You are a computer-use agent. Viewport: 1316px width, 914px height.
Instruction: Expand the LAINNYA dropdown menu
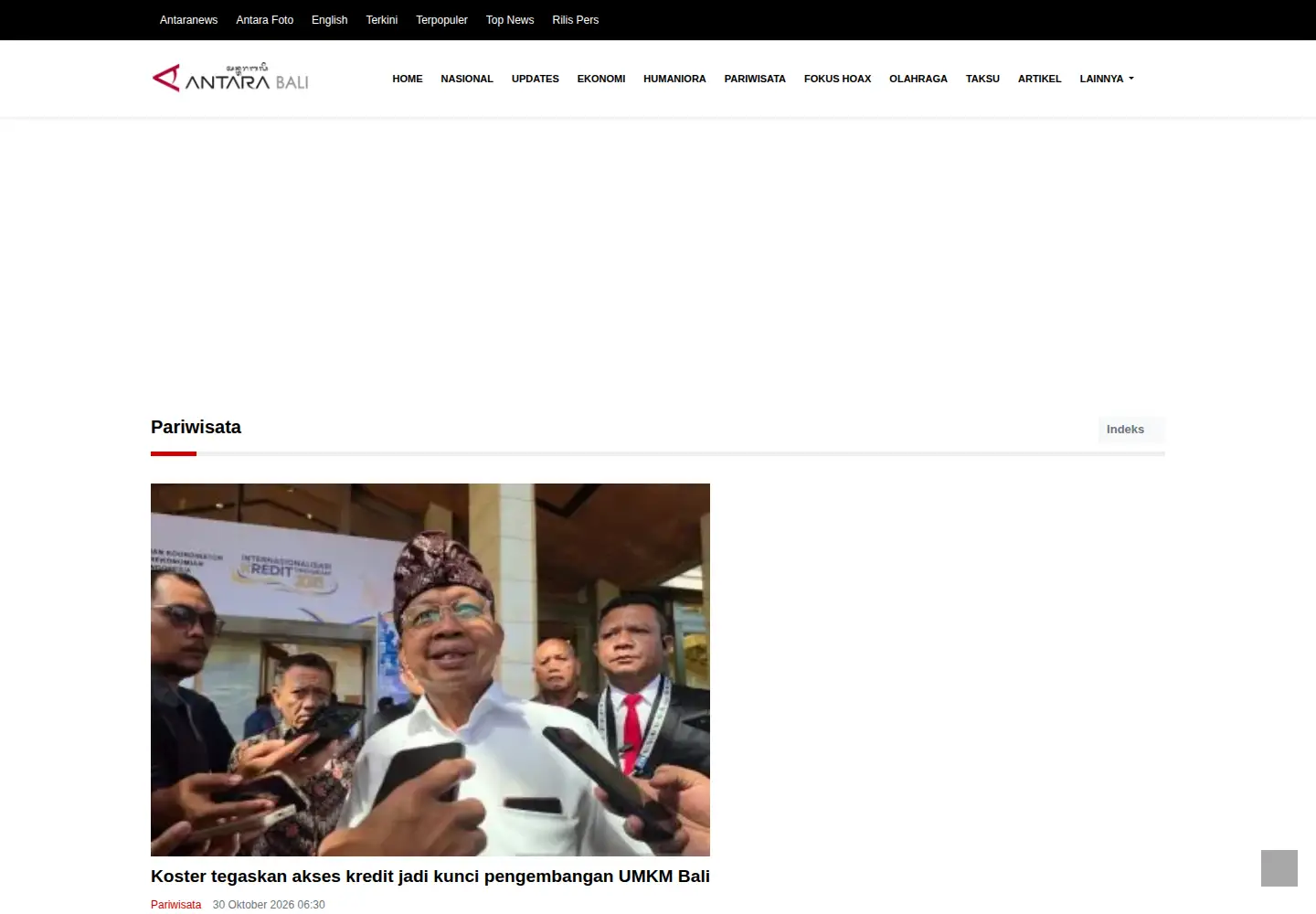1107,79
